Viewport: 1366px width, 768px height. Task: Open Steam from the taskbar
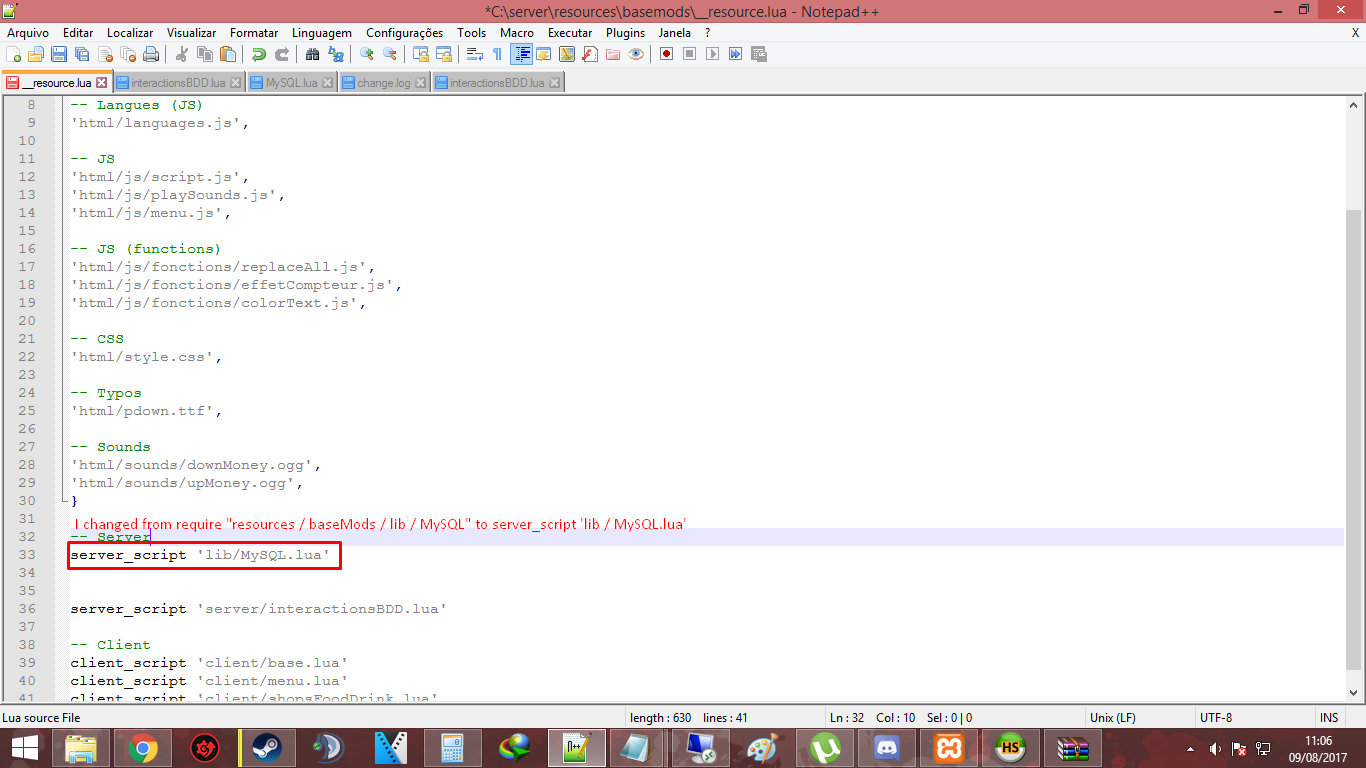point(266,748)
